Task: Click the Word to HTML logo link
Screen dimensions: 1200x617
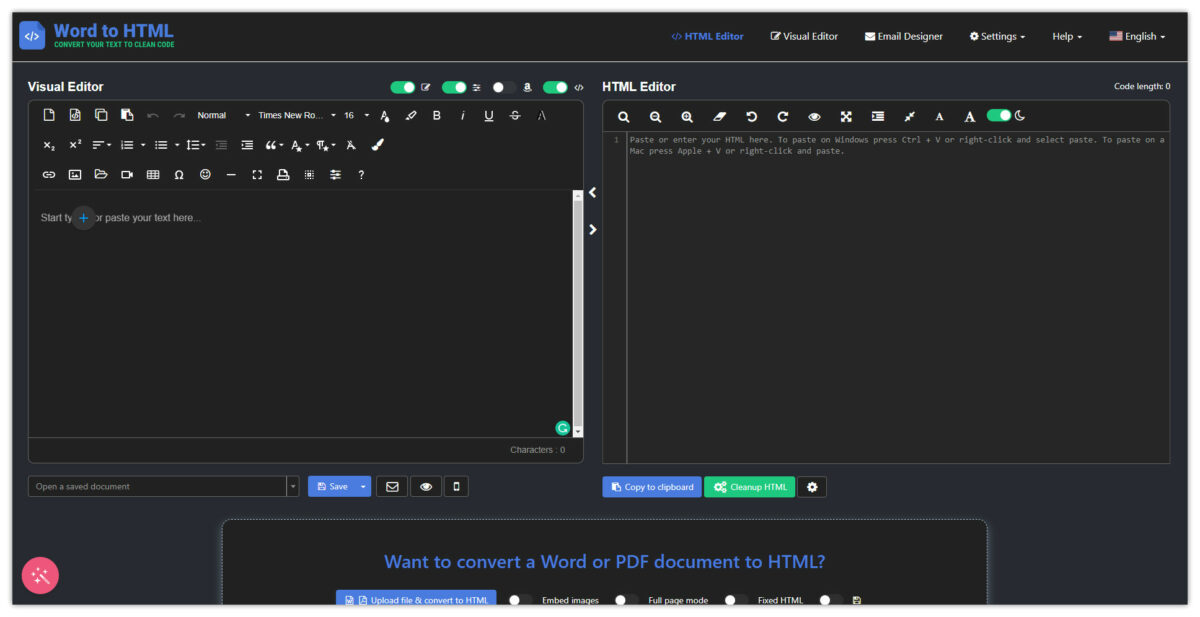Action: click(x=97, y=36)
